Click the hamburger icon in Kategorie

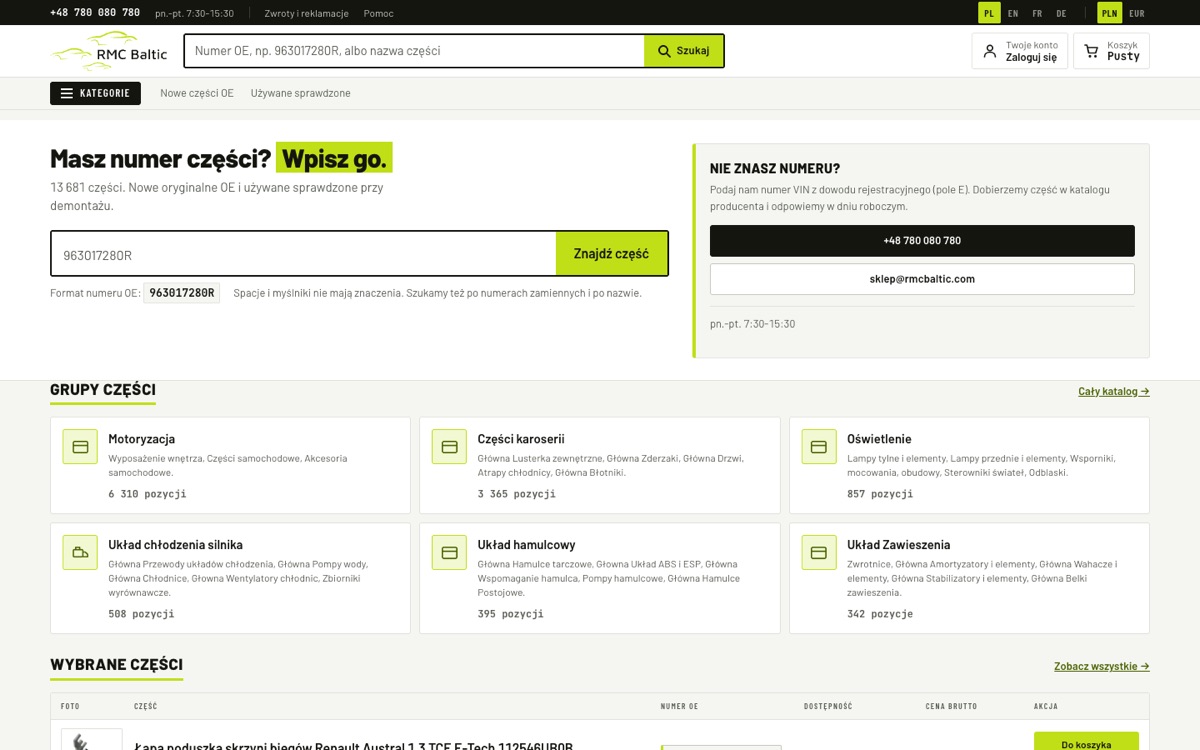click(67, 93)
